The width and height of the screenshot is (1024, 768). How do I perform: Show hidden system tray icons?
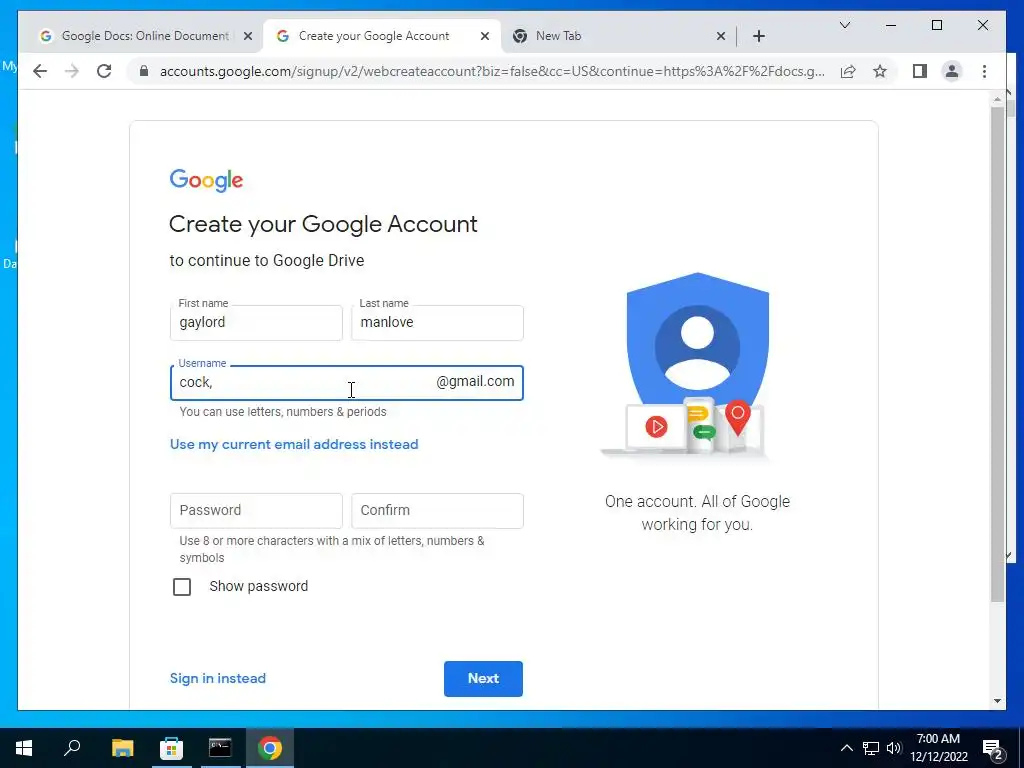click(x=846, y=748)
